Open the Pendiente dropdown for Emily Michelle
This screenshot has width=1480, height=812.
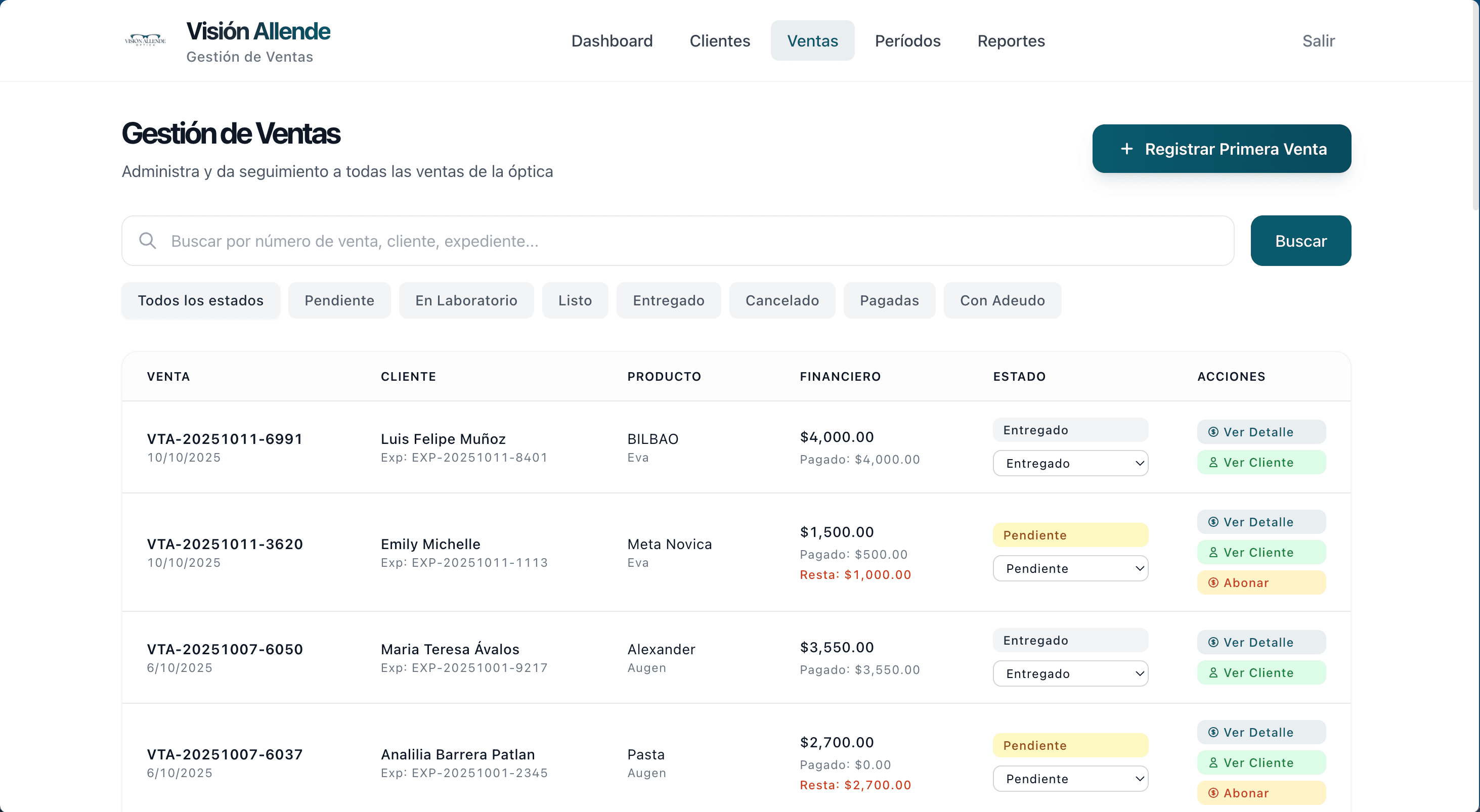[x=1070, y=568]
